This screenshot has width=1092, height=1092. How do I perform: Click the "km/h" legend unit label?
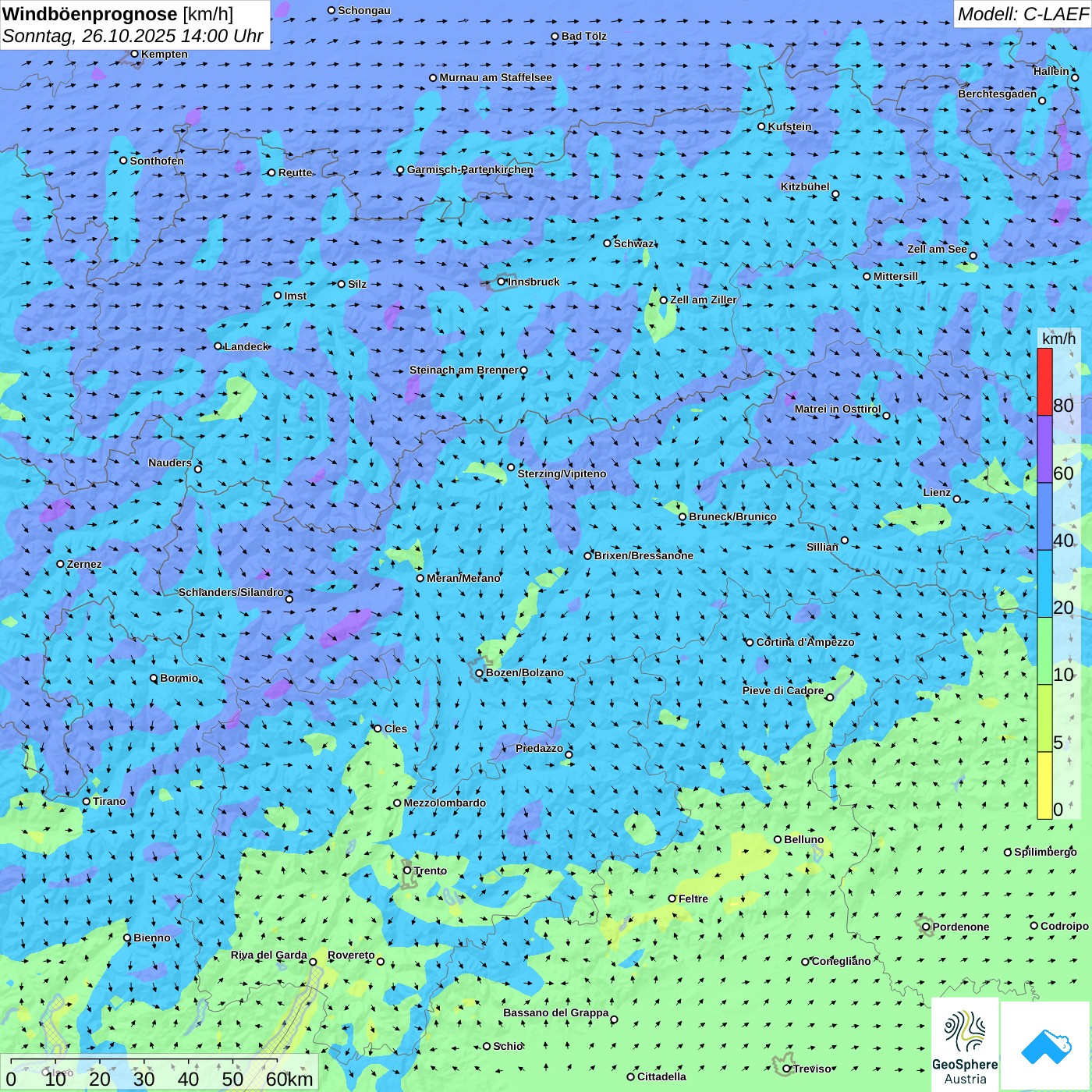[x=1058, y=339]
